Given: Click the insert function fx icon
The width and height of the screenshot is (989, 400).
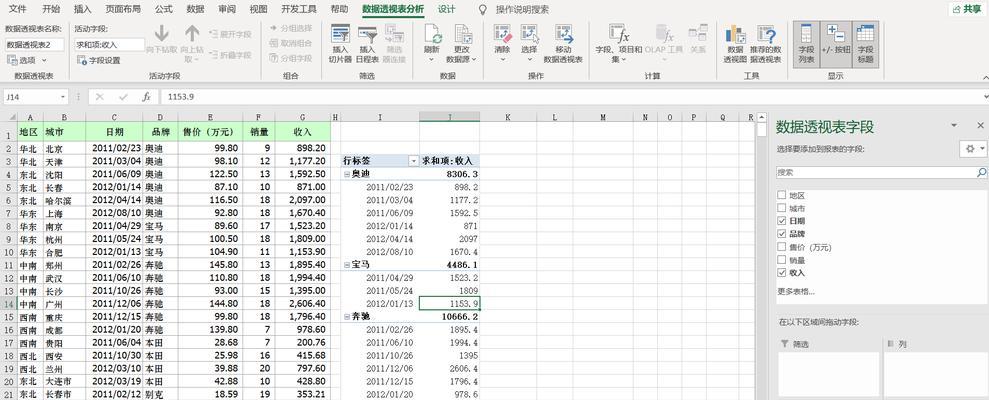Looking at the screenshot, I should tap(146, 97).
